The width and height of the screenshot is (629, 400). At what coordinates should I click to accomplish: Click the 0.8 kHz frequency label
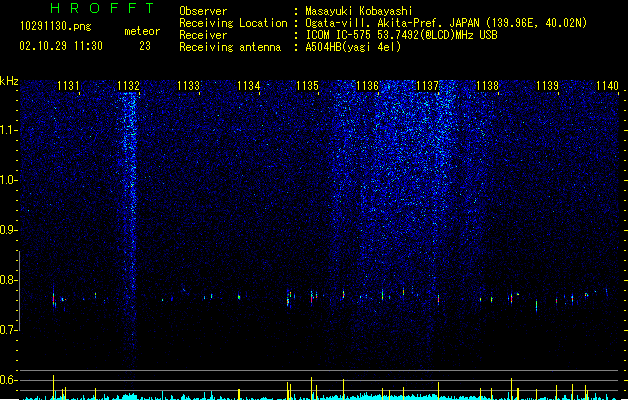click(8, 280)
